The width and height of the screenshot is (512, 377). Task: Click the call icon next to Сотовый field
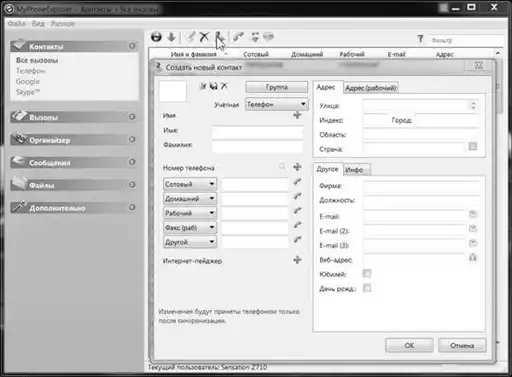tap(297, 182)
